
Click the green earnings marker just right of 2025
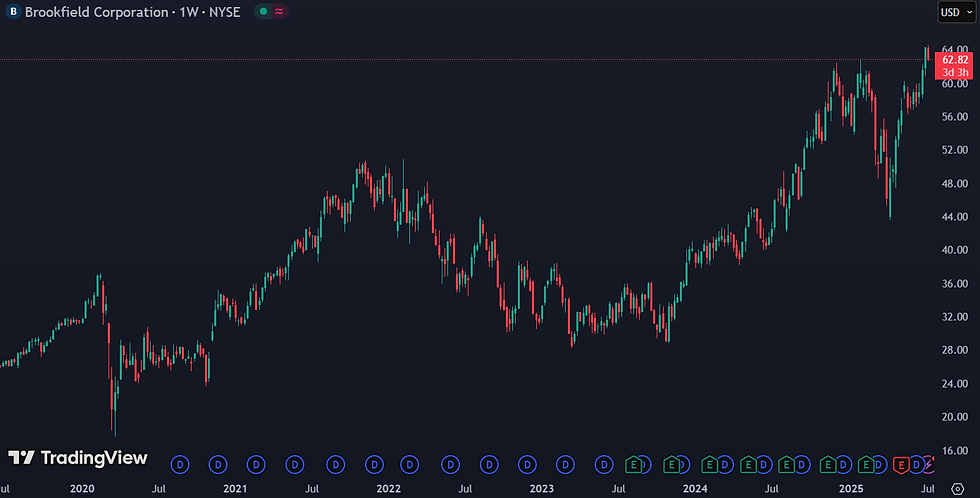(866, 464)
